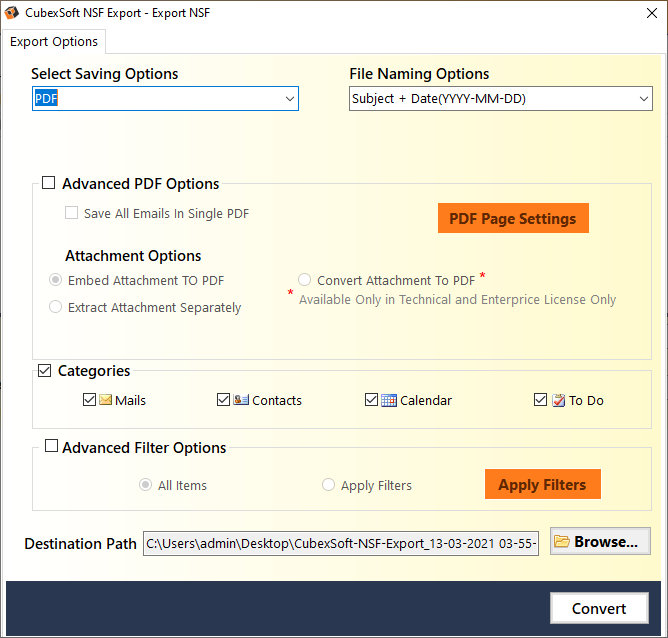Click the Calendar grid icon
Image resolution: width=668 pixels, height=638 pixels.
(x=389, y=400)
